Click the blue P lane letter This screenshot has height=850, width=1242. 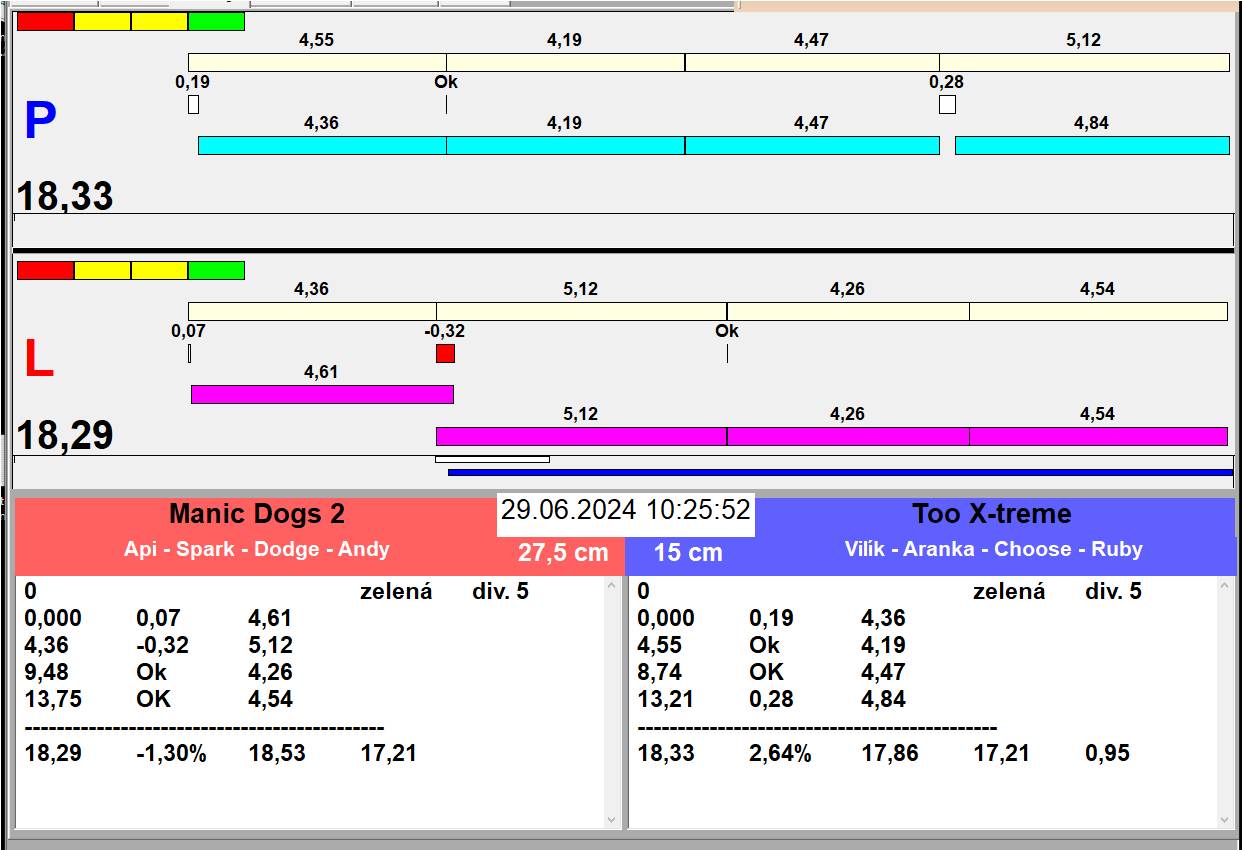tap(40, 122)
